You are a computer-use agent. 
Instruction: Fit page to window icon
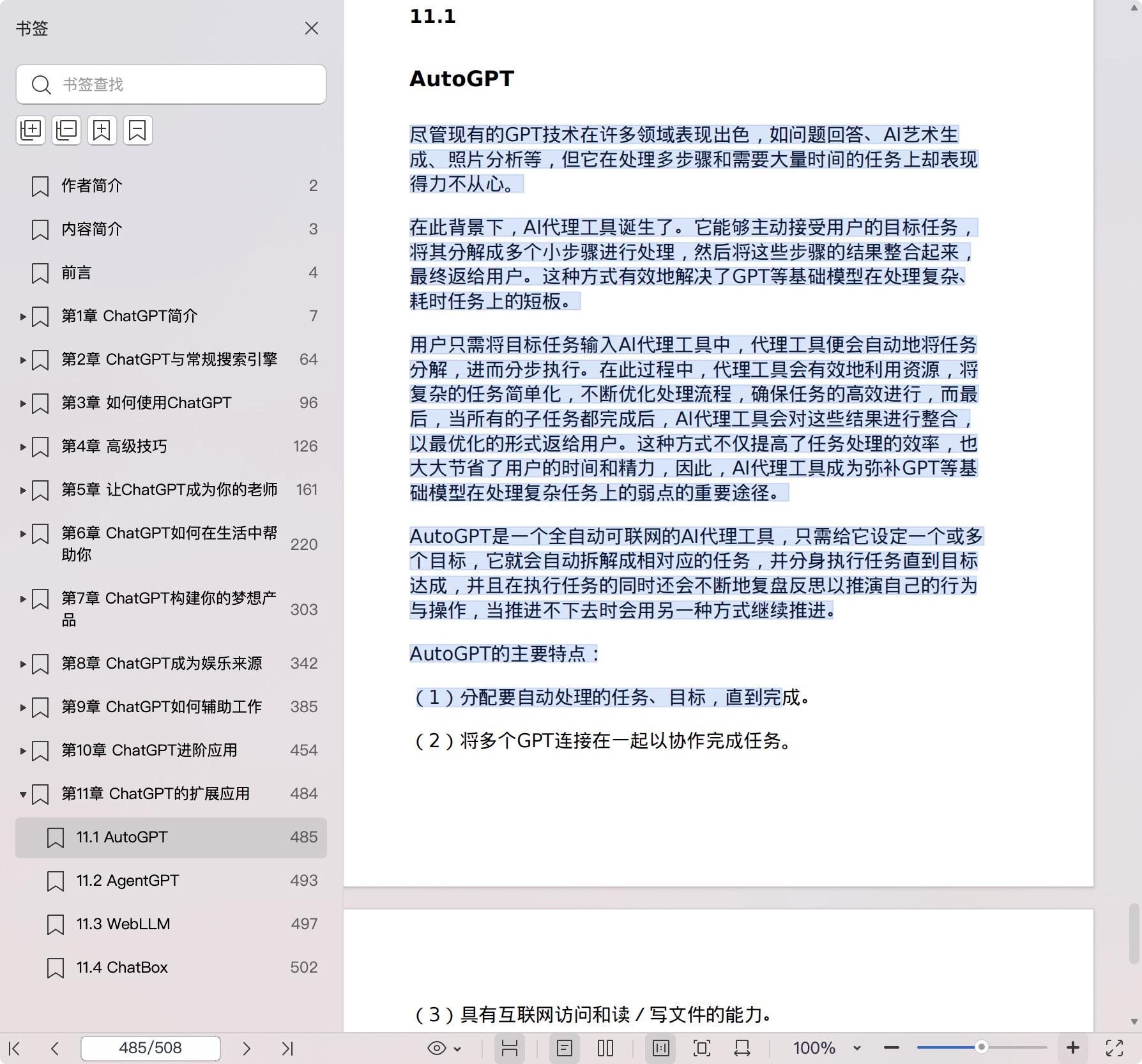[701, 1048]
